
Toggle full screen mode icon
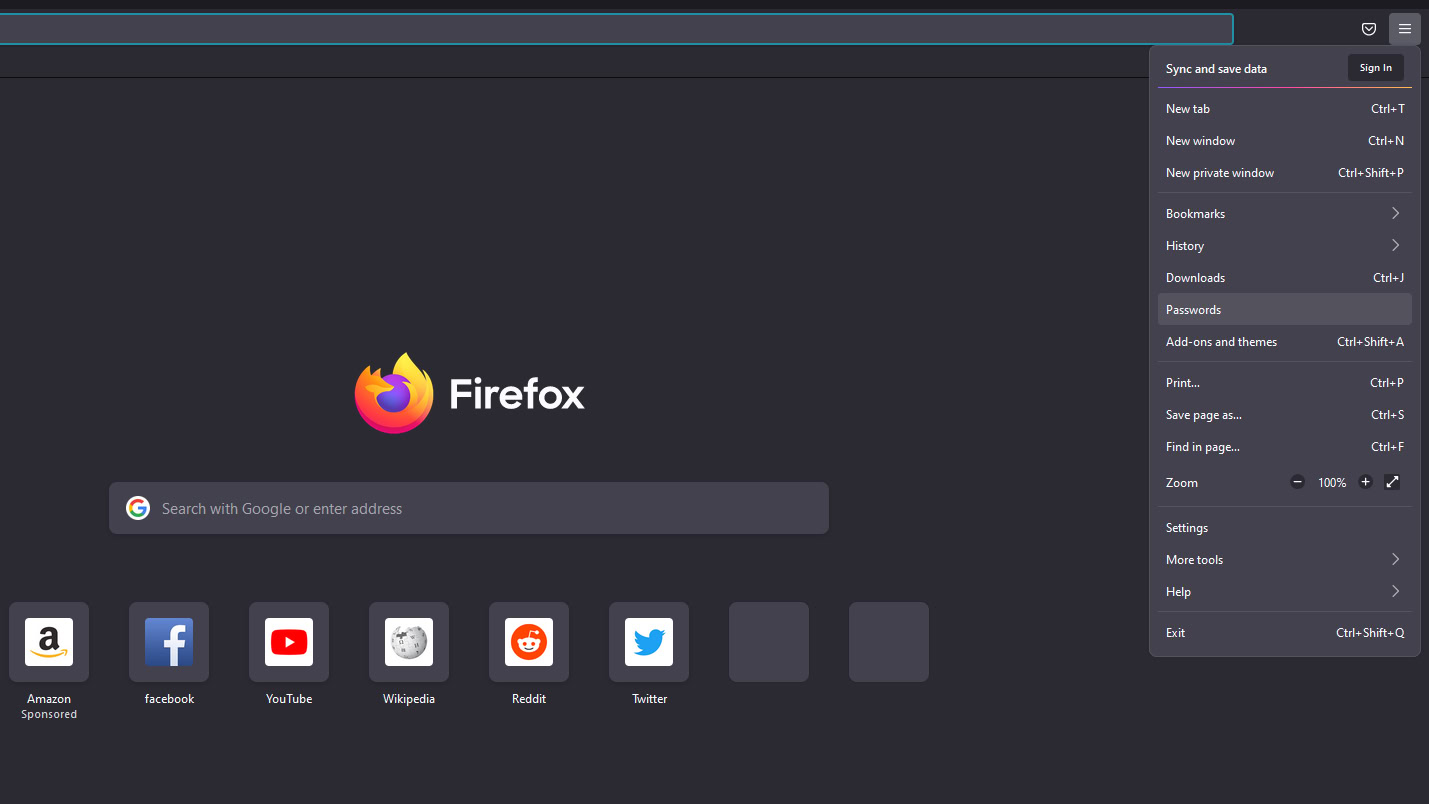pyautogui.click(x=1392, y=482)
